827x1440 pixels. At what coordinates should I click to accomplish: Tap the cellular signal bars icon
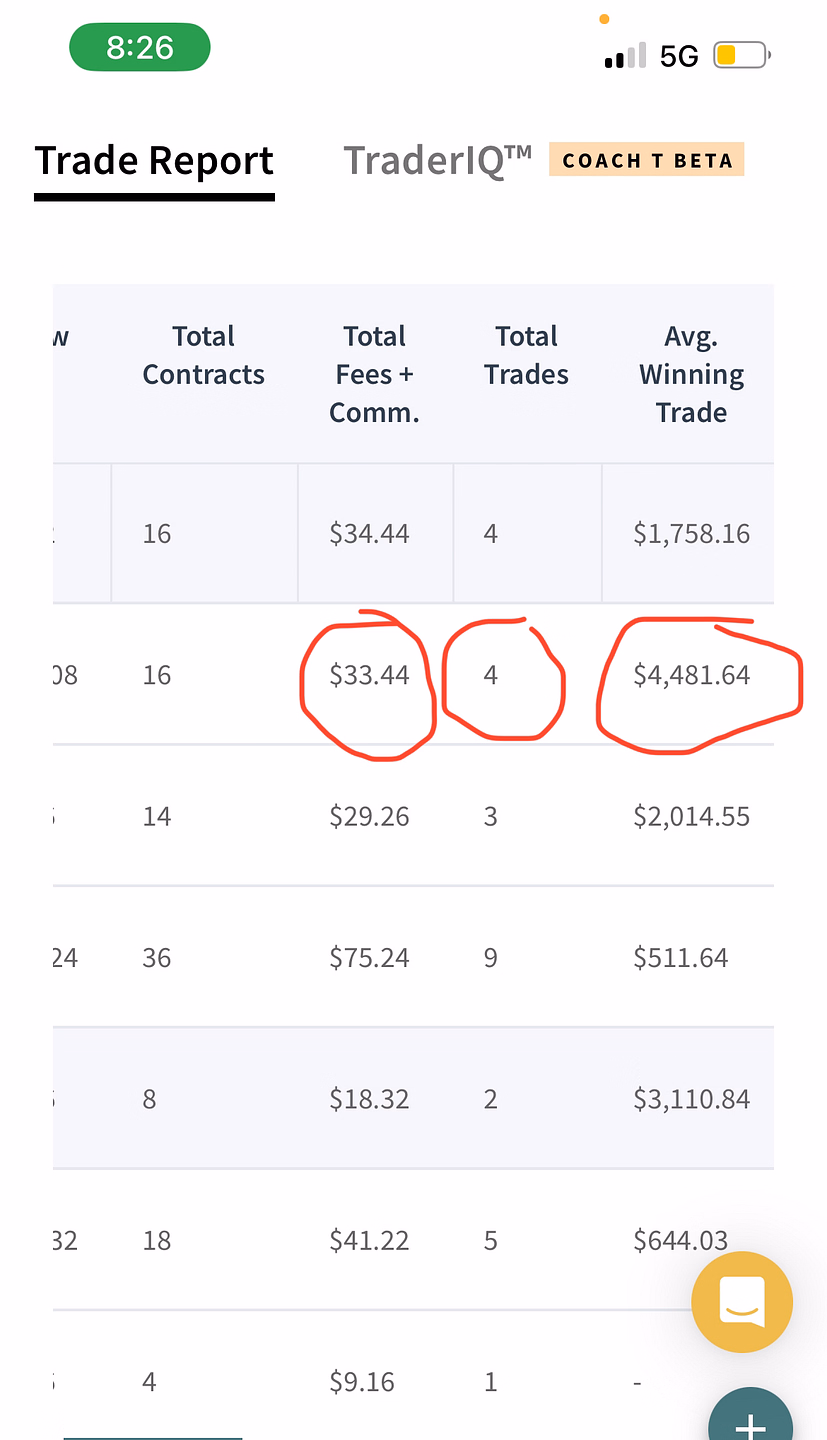[x=626, y=56]
